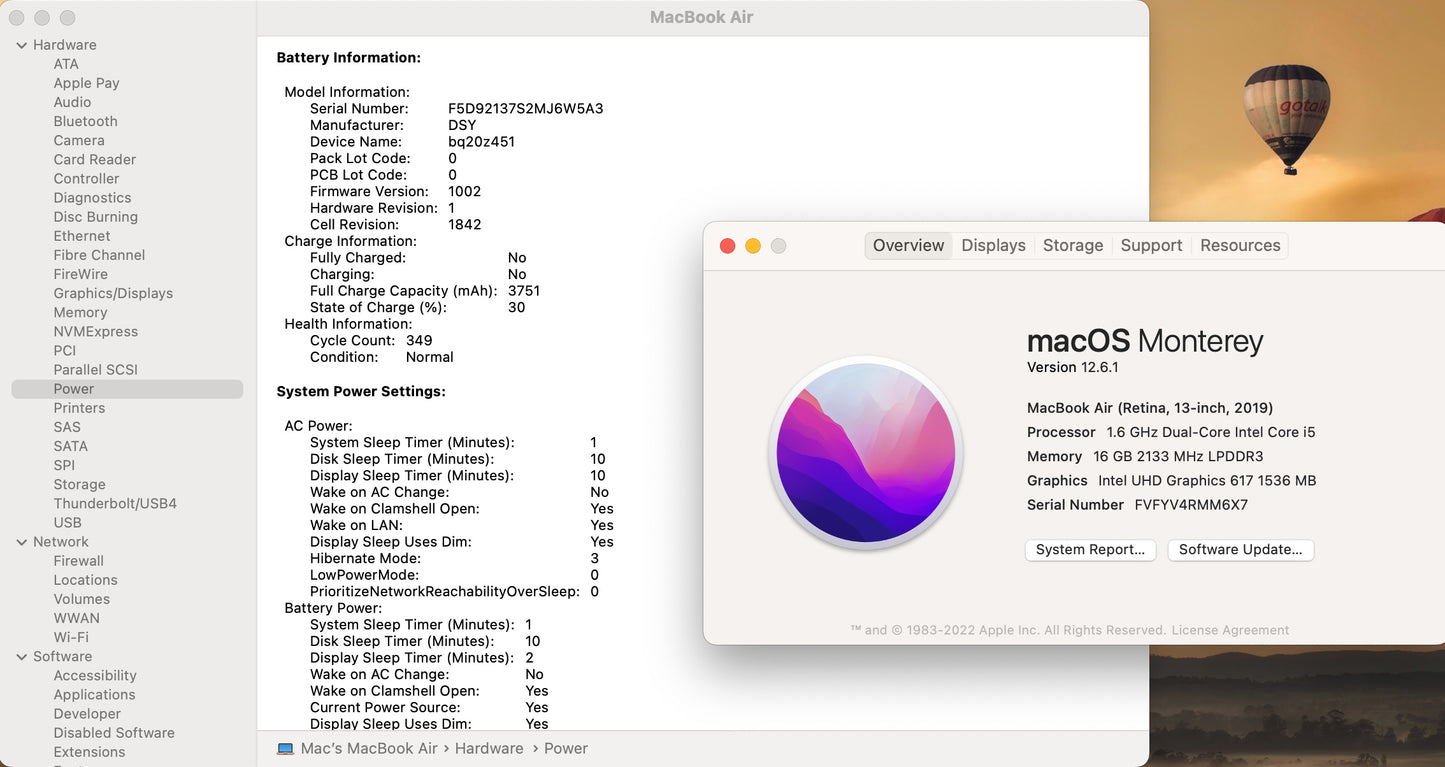Viewport: 1445px width, 767px height.
Task: Click the Device Name value bq20z451
Action: click(482, 142)
